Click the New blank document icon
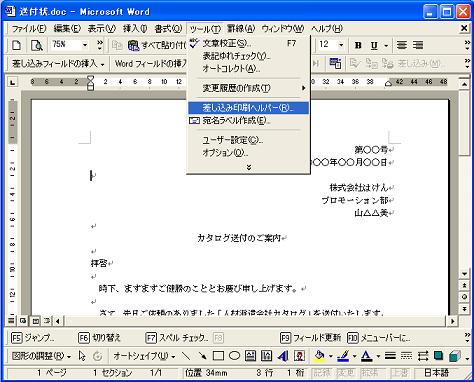The width and height of the screenshot is (474, 382). pyautogui.click(x=16, y=45)
